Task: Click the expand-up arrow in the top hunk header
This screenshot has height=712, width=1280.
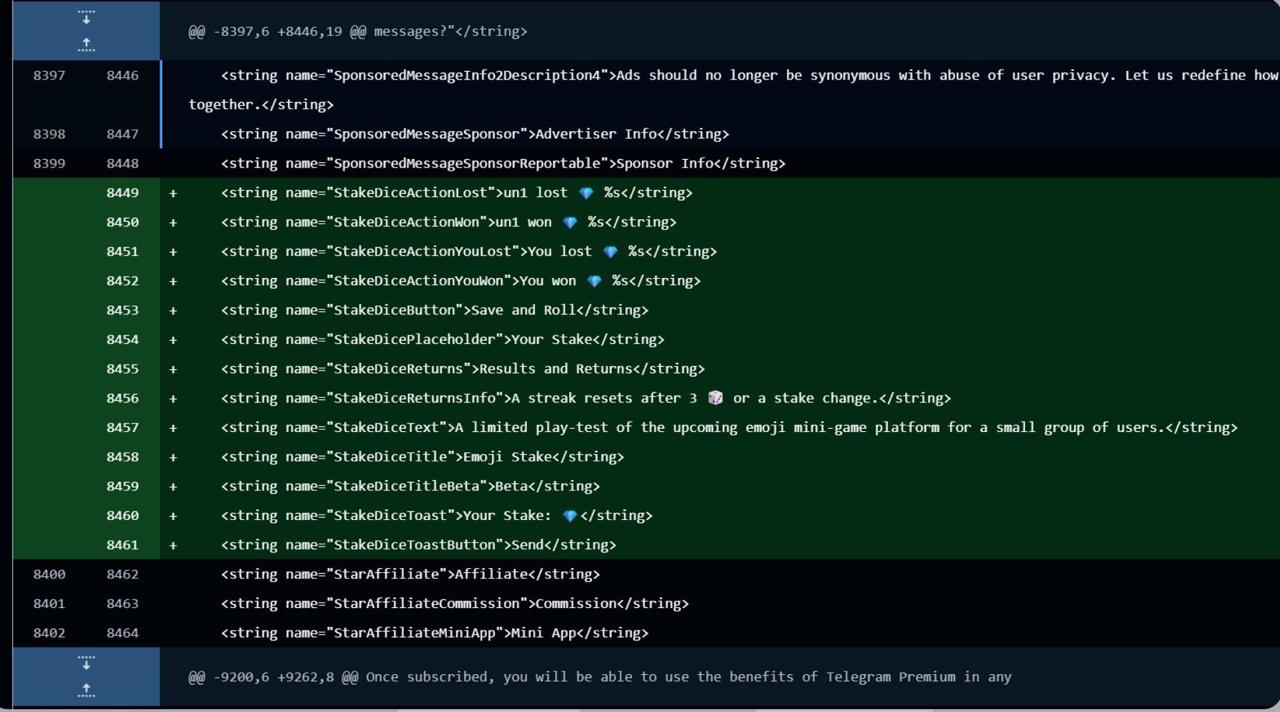Action: coord(86,44)
